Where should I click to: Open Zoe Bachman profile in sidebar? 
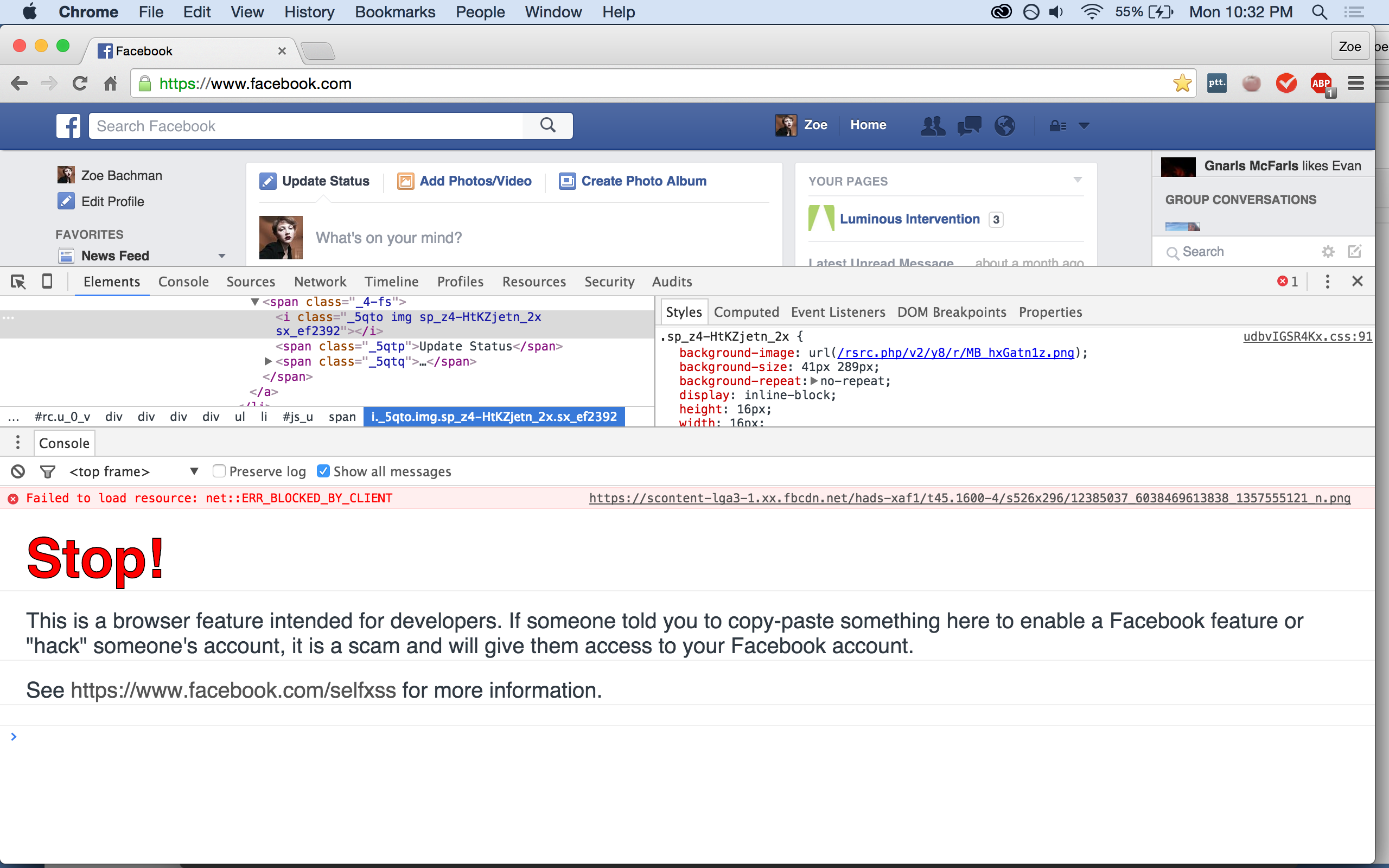[110, 175]
